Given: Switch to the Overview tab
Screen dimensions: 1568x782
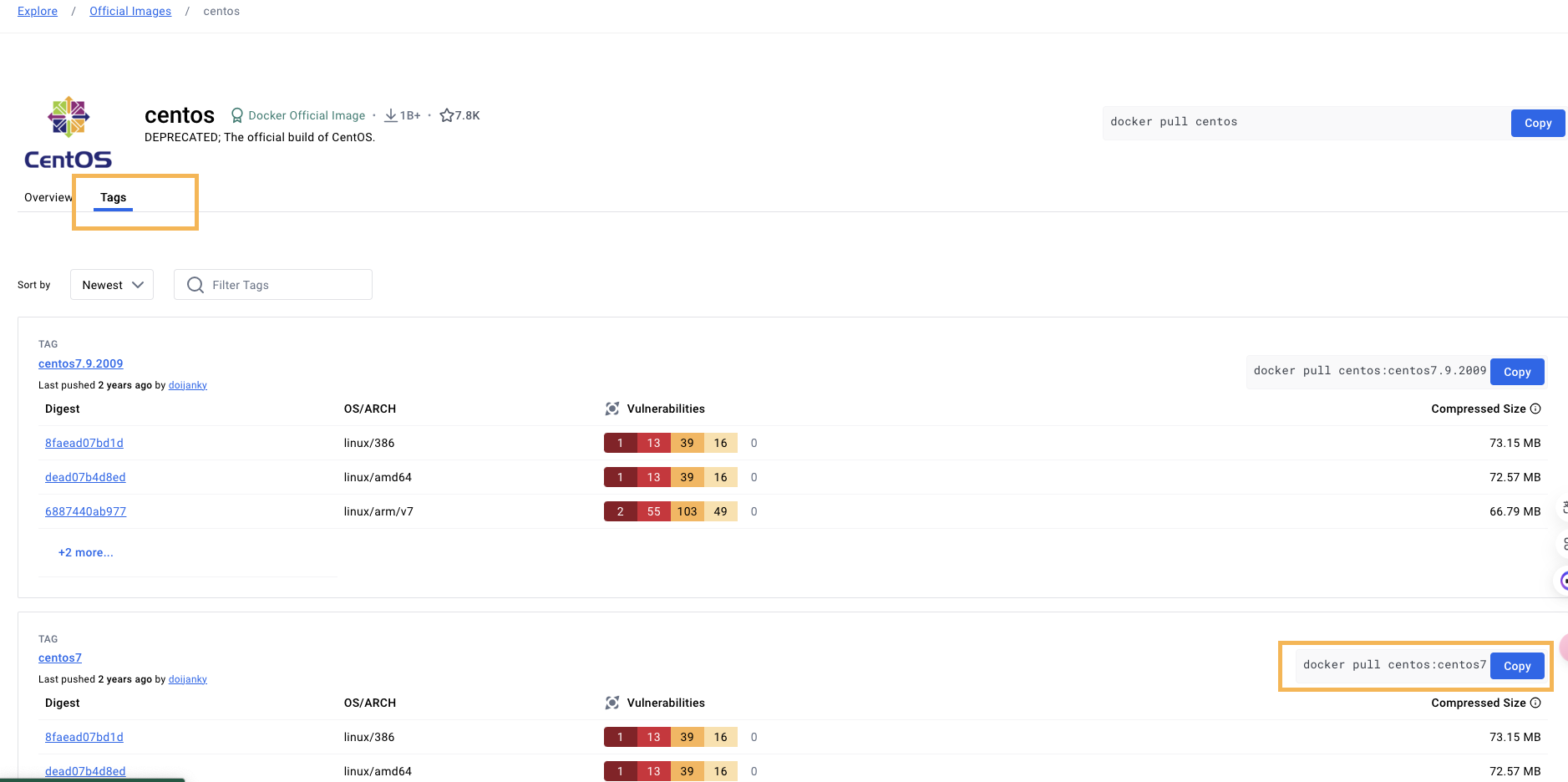Looking at the screenshot, I should pyautogui.click(x=48, y=197).
